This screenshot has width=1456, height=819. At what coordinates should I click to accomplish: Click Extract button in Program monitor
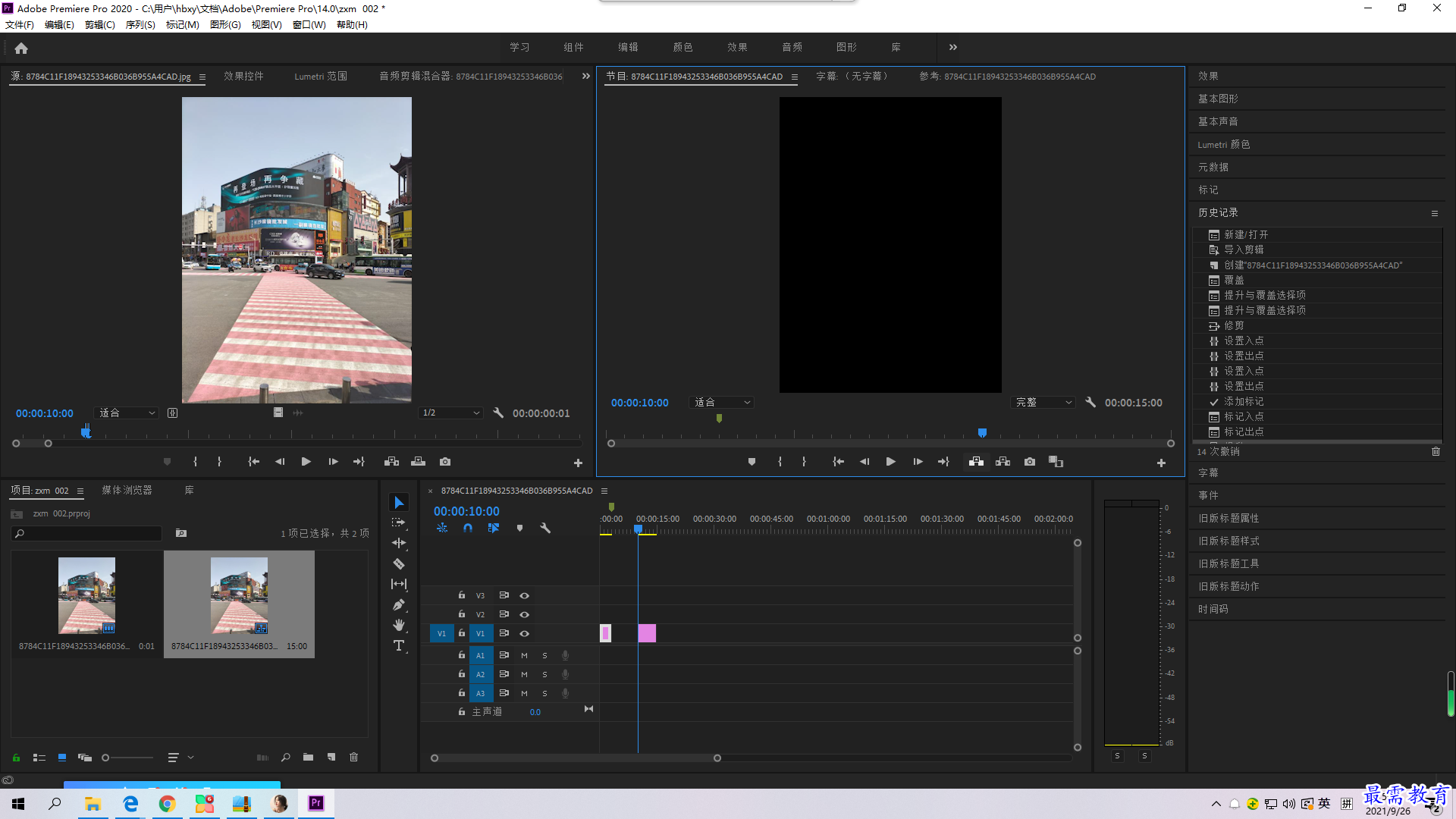[x=1003, y=462]
